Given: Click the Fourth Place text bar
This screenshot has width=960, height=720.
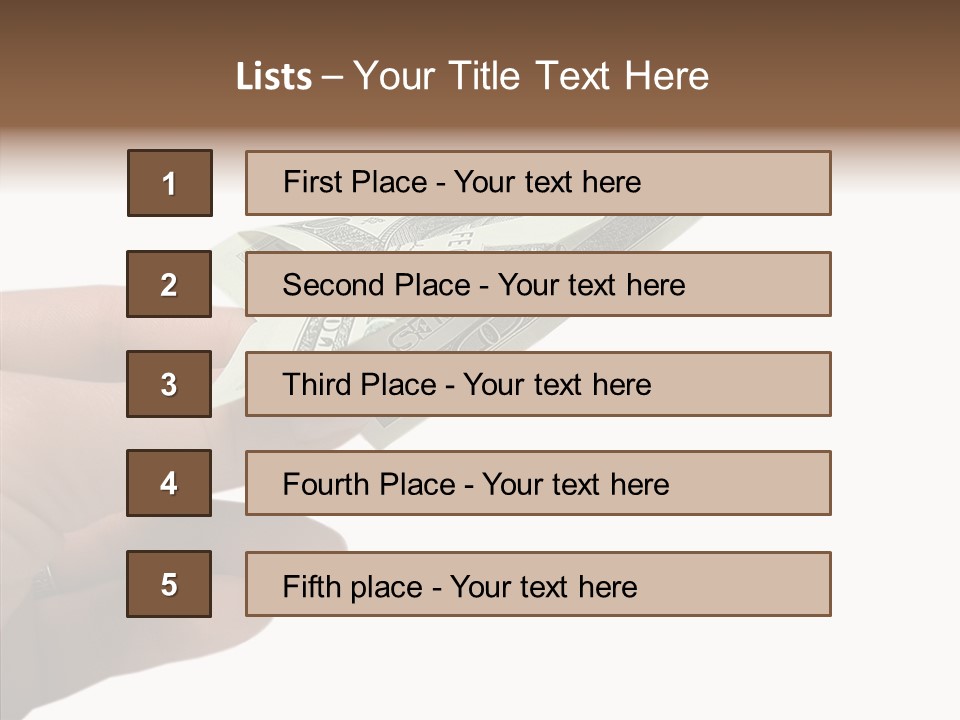Looking at the screenshot, I should tap(538, 483).
